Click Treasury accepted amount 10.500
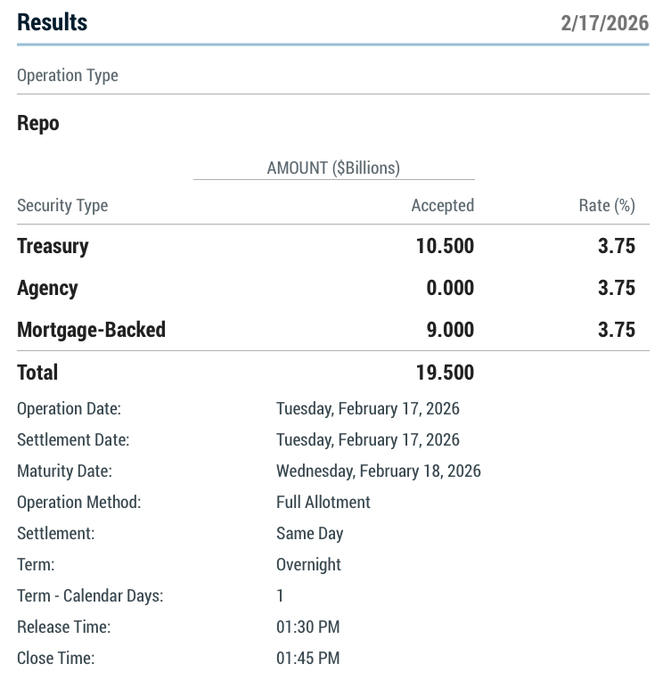Image resolution: width=671 pixels, height=680 pixels. pyautogui.click(x=445, y=246)
